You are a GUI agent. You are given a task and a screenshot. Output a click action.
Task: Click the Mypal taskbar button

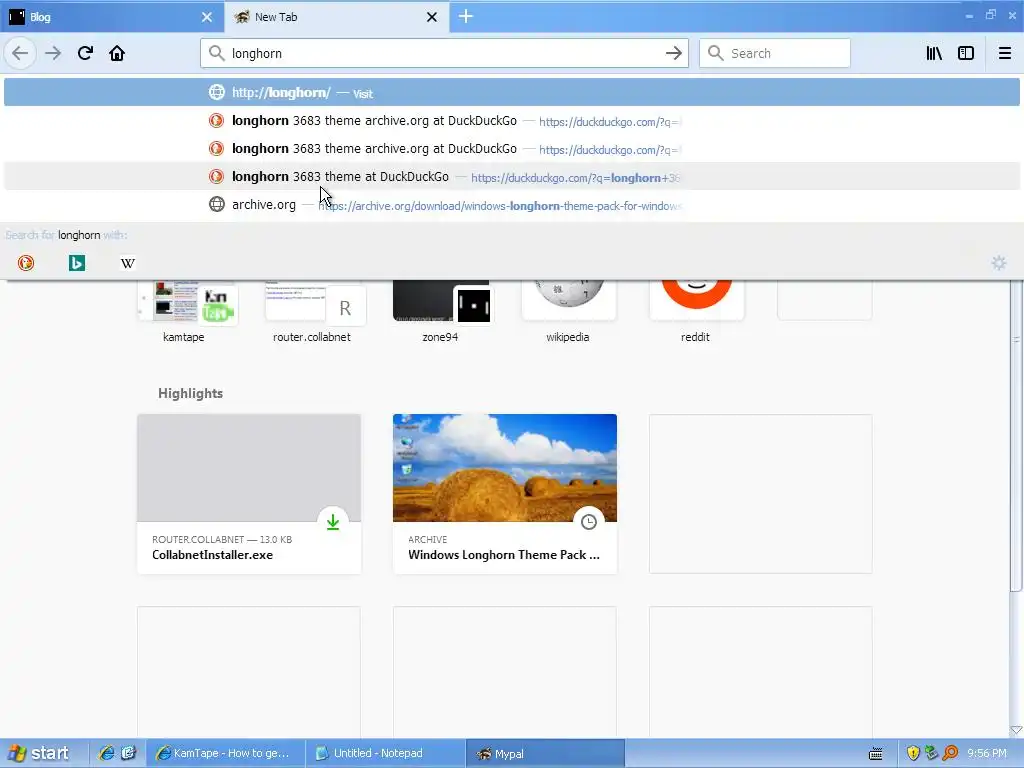coord(545,753)
